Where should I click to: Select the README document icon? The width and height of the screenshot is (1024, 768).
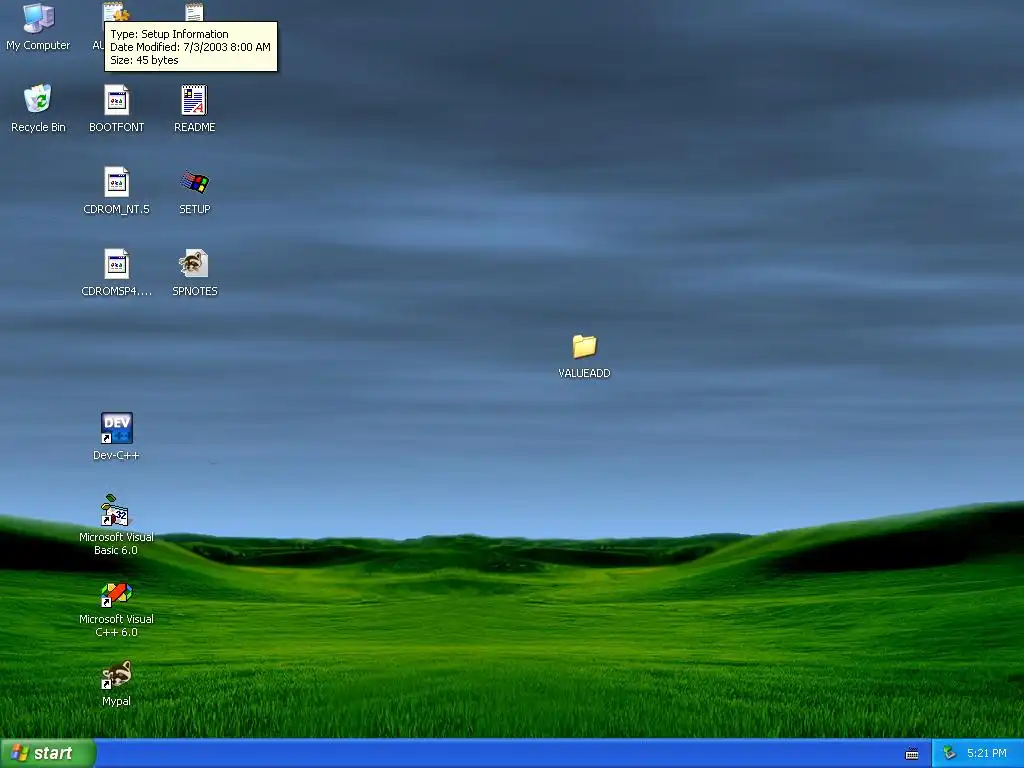click(x=194, y=100)
